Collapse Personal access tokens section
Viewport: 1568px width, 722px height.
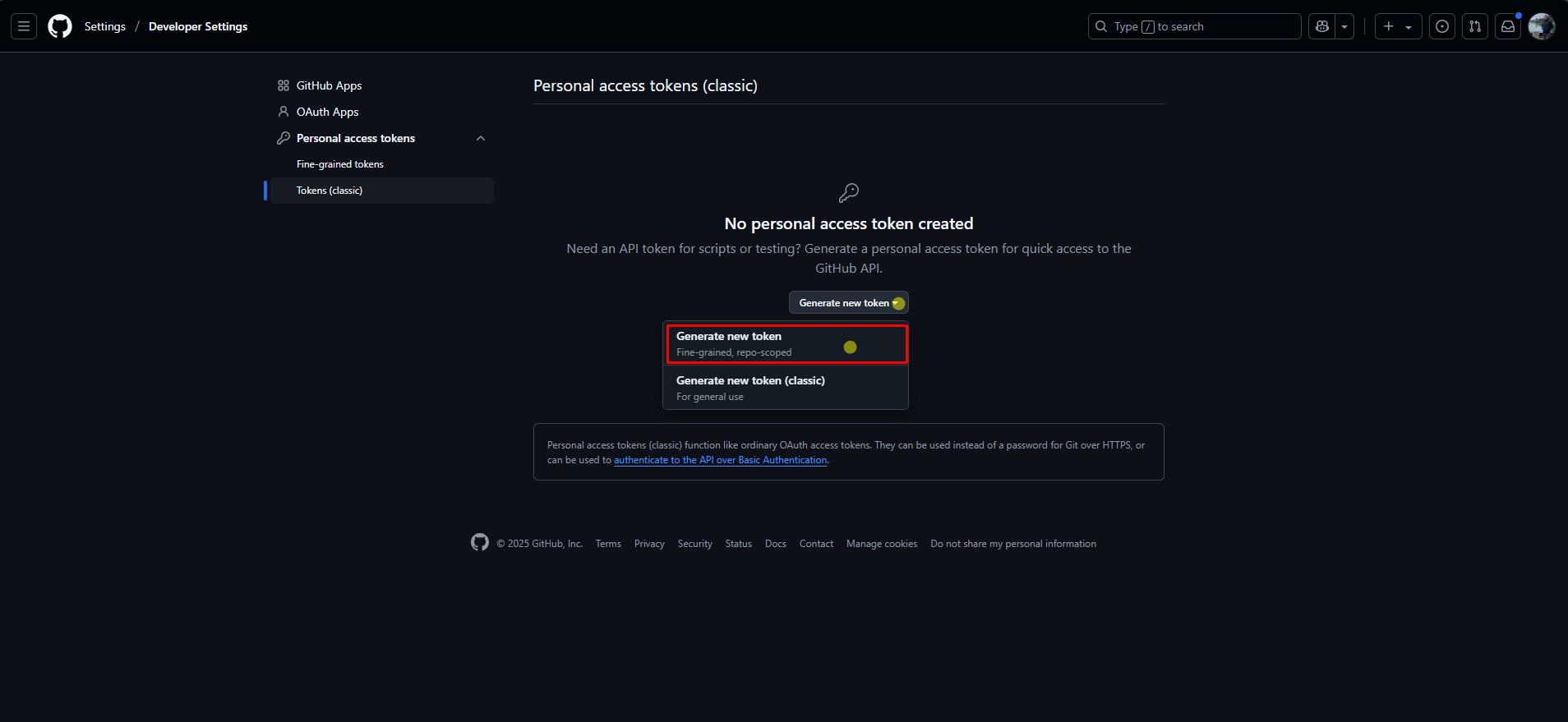click(481, 138)
